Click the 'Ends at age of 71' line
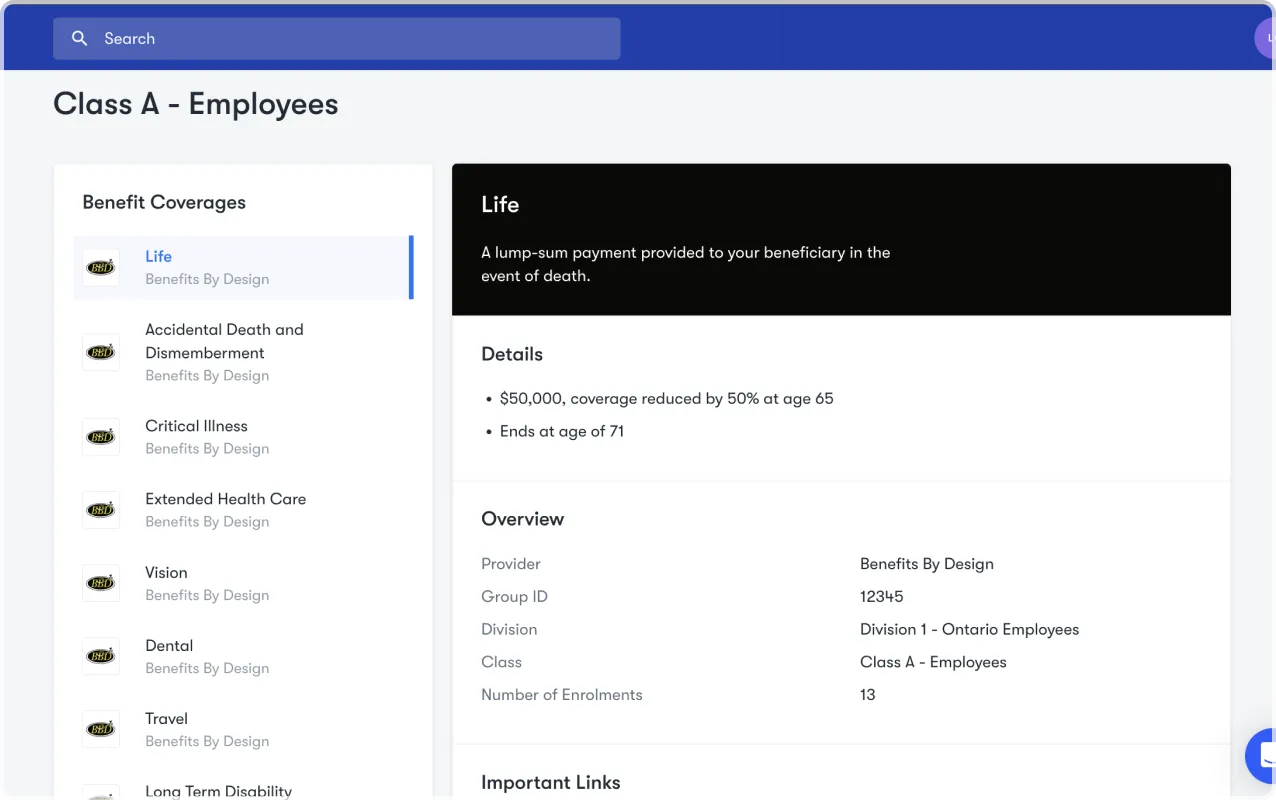The image size is (1276, 800). coord(562,431)
